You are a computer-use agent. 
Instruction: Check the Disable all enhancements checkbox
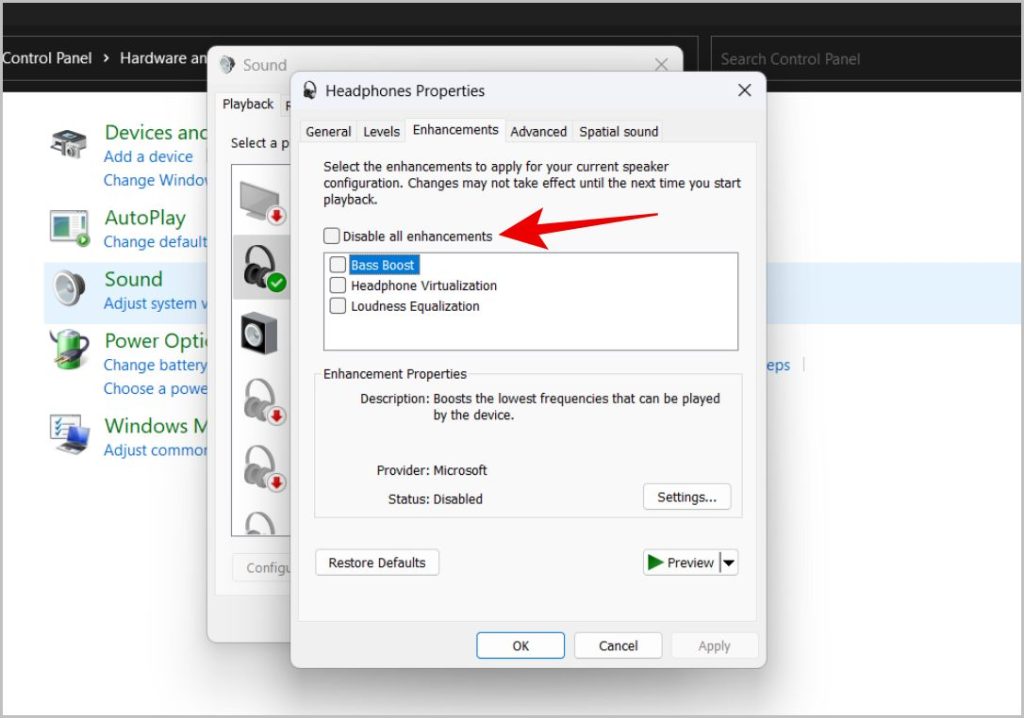point(332,236)
